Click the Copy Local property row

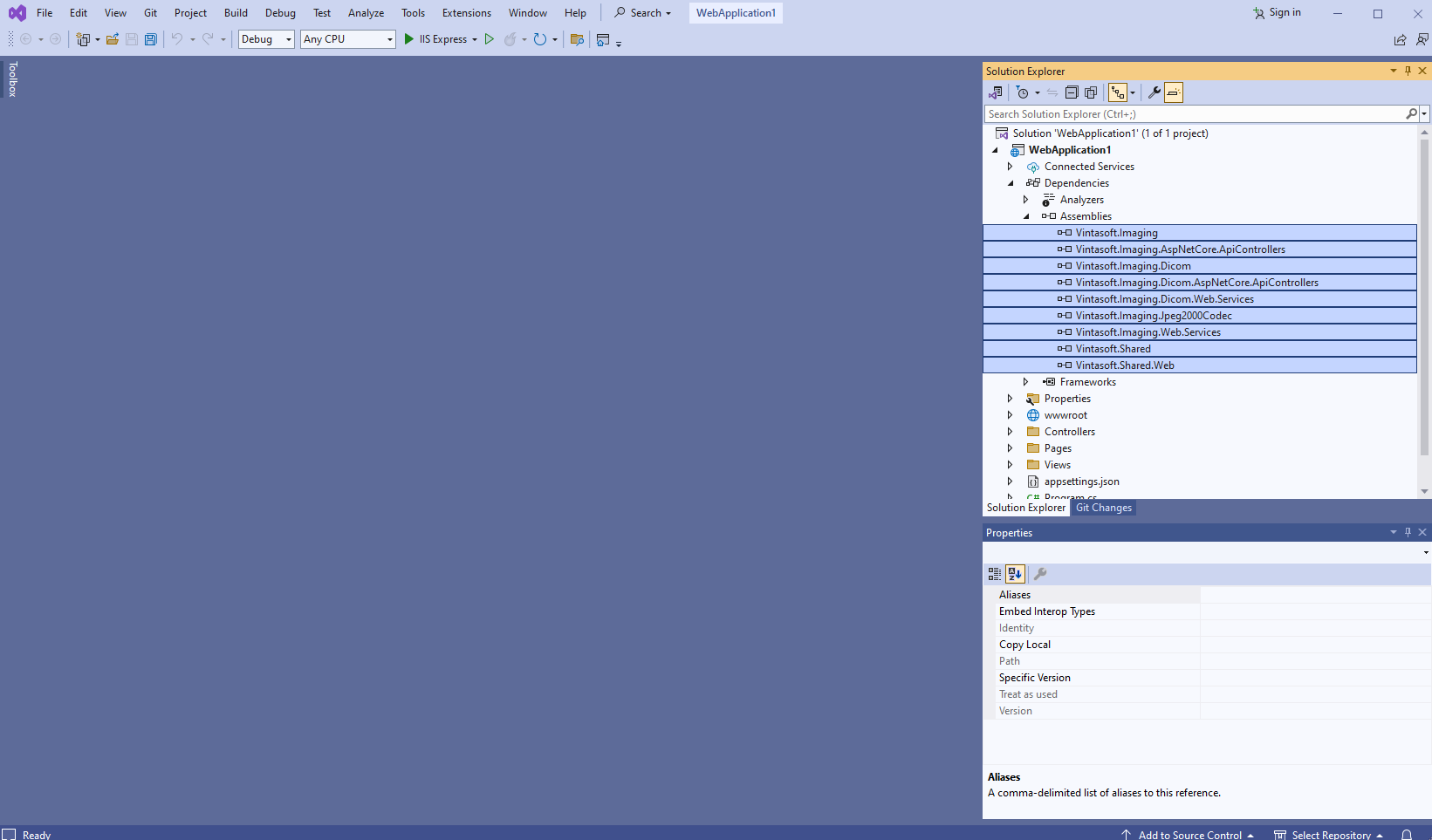tap(1213, 645)
